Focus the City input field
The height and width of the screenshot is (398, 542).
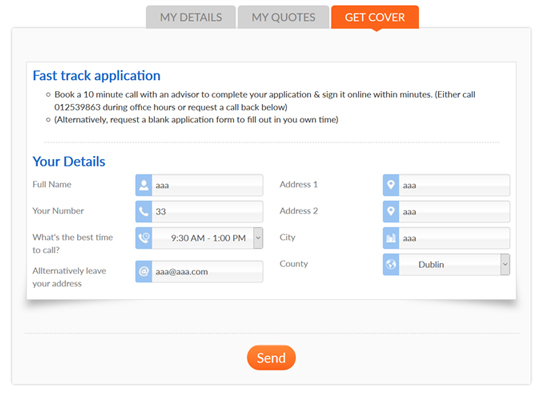(455, 238)
